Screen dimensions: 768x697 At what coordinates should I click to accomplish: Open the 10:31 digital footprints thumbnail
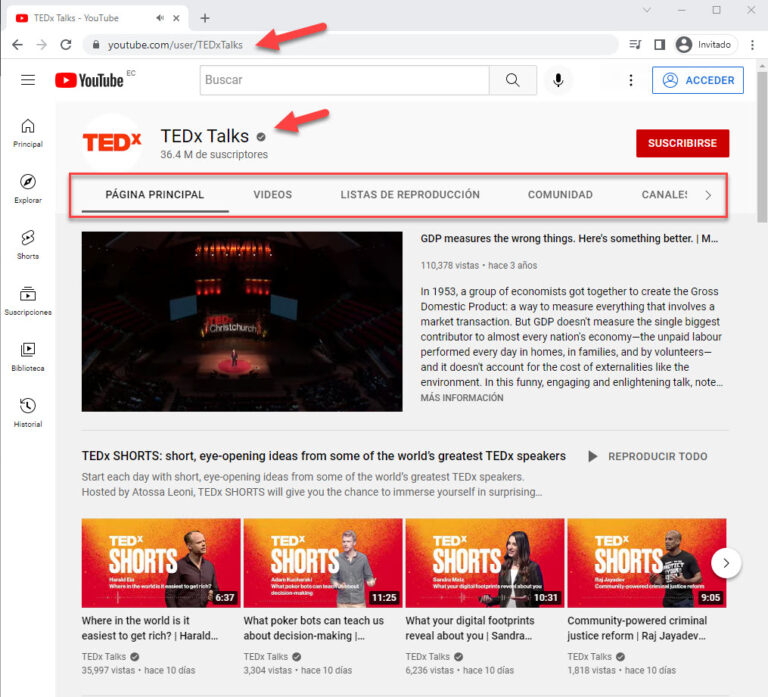pyautogui.click(x=485, y=563)
